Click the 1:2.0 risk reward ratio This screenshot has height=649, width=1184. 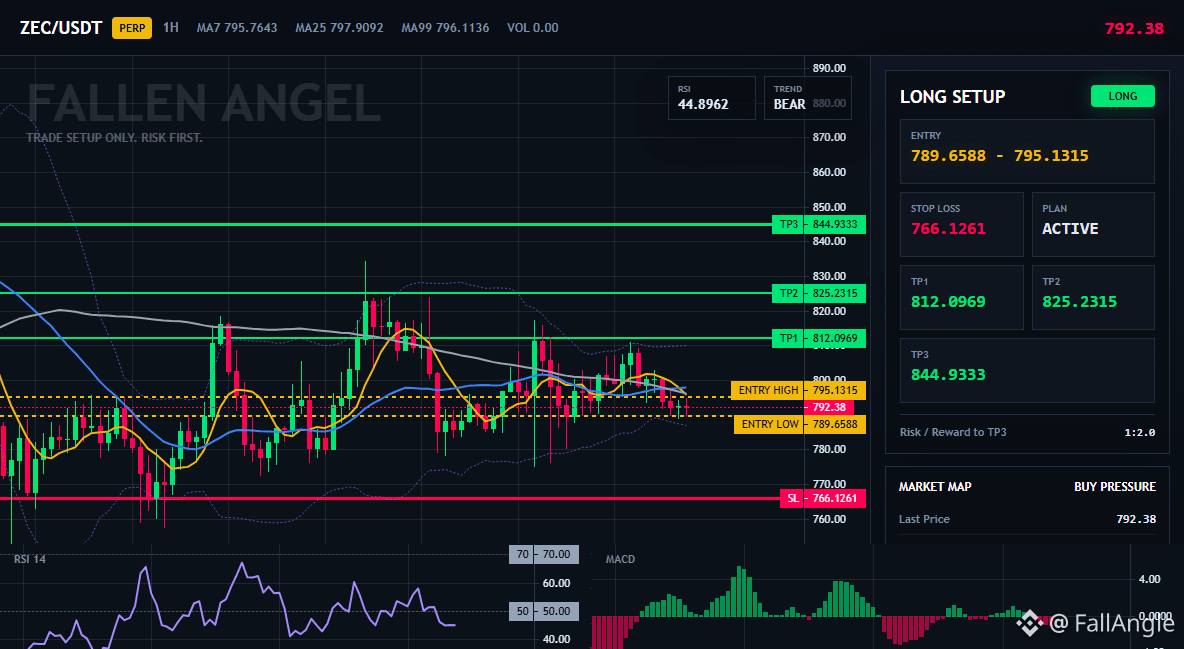1140,432
